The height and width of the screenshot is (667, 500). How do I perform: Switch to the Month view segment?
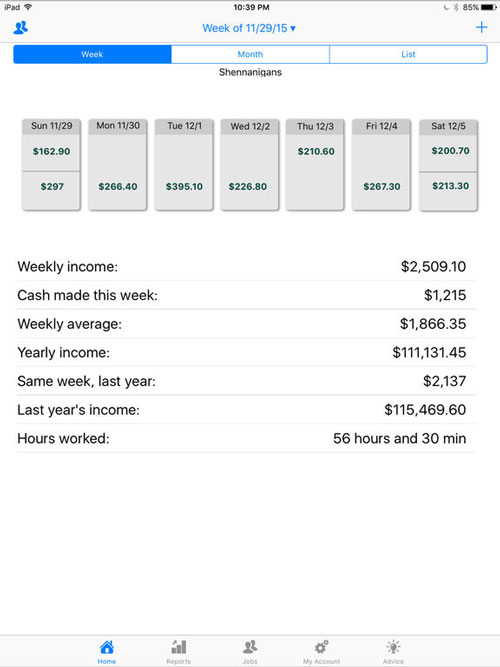click(250, 54)
